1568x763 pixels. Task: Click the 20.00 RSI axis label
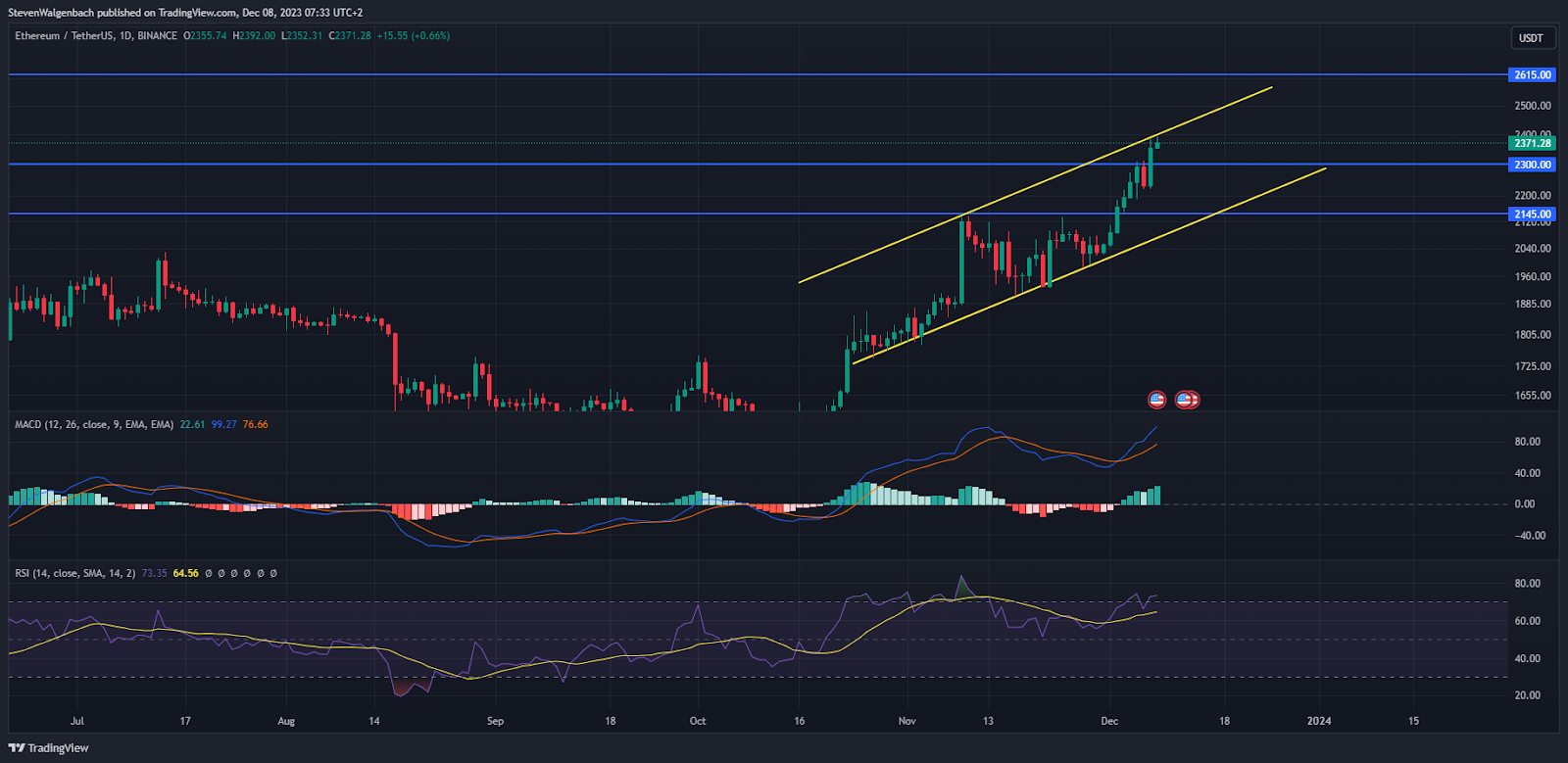pos(1527,695)
